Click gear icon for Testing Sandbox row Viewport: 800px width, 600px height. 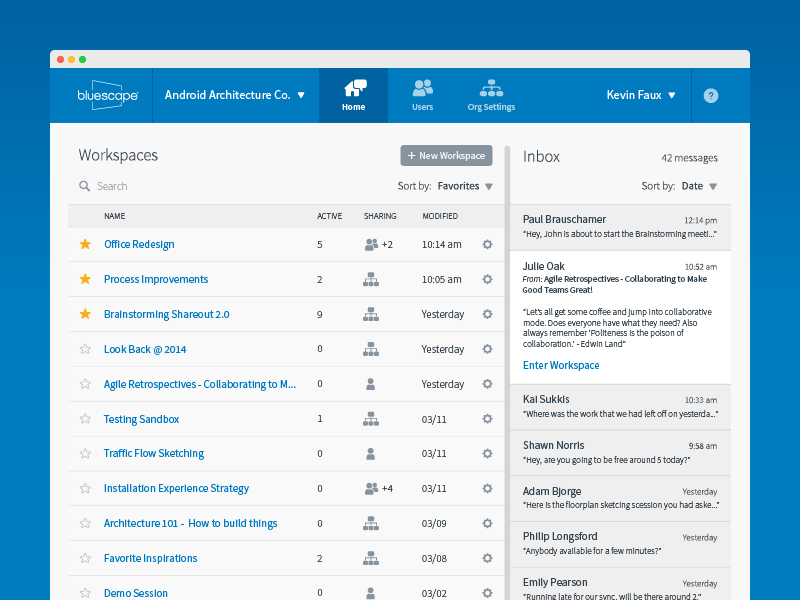pyautogui.click(x=487, y=419)
